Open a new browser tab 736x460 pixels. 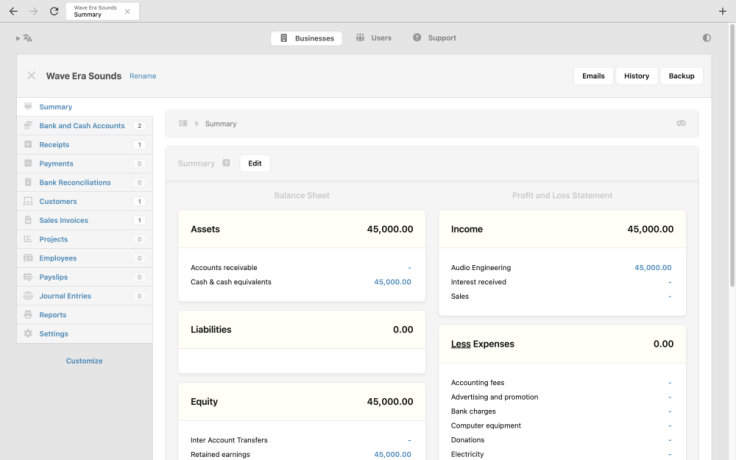coord(722,11)
